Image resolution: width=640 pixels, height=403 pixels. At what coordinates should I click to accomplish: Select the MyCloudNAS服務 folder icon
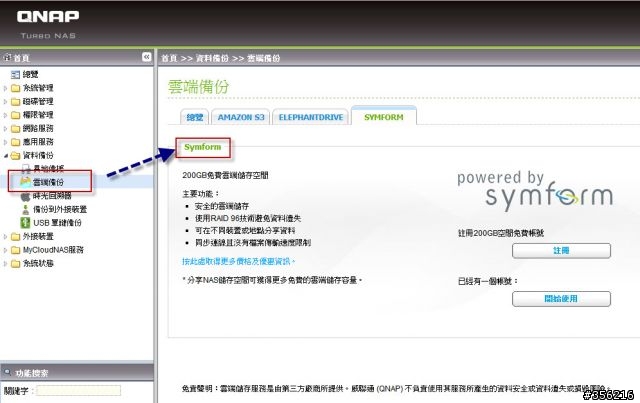pos(16,250)
